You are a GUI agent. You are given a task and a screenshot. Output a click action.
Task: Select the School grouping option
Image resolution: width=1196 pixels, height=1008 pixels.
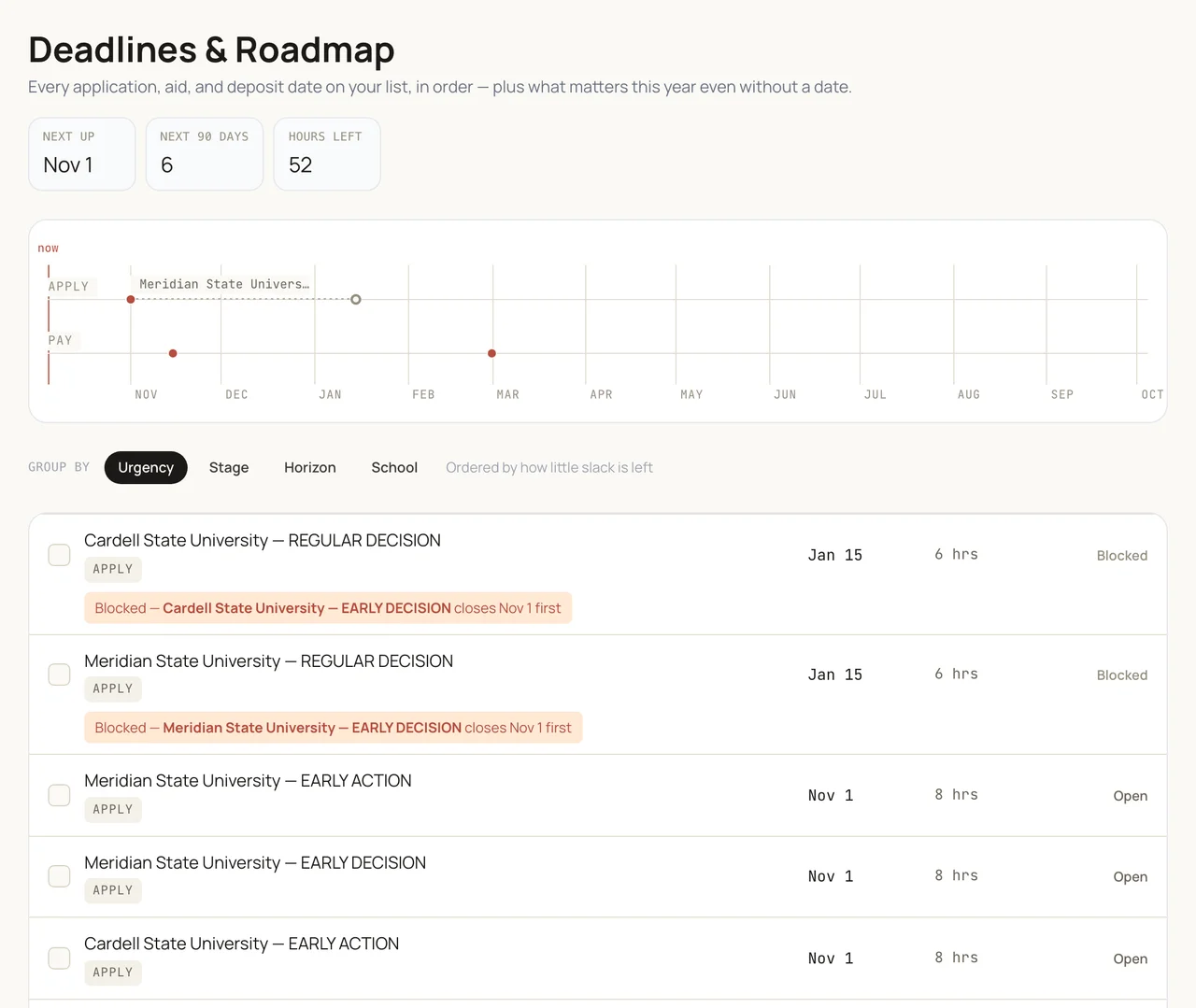394,467
